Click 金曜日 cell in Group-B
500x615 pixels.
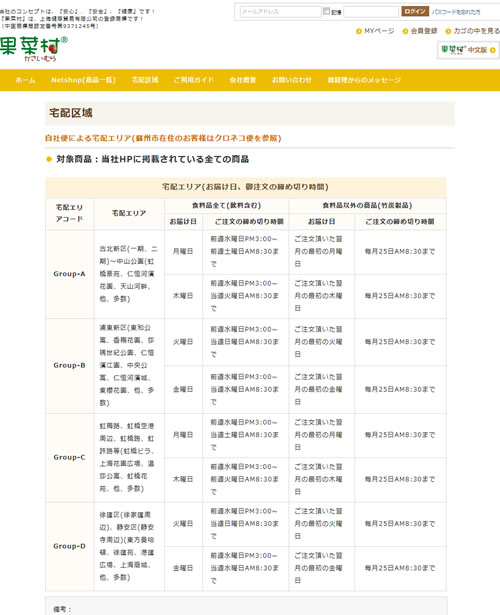tap(183, 389)
